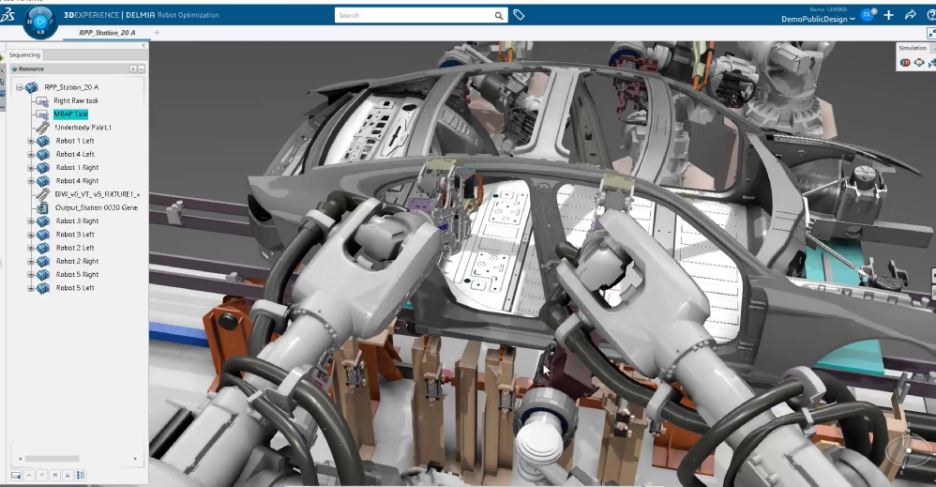Screen dimensions: 936x487
Task: Click the Underbody Palet.1 tool icon
Action: (42, 128)
